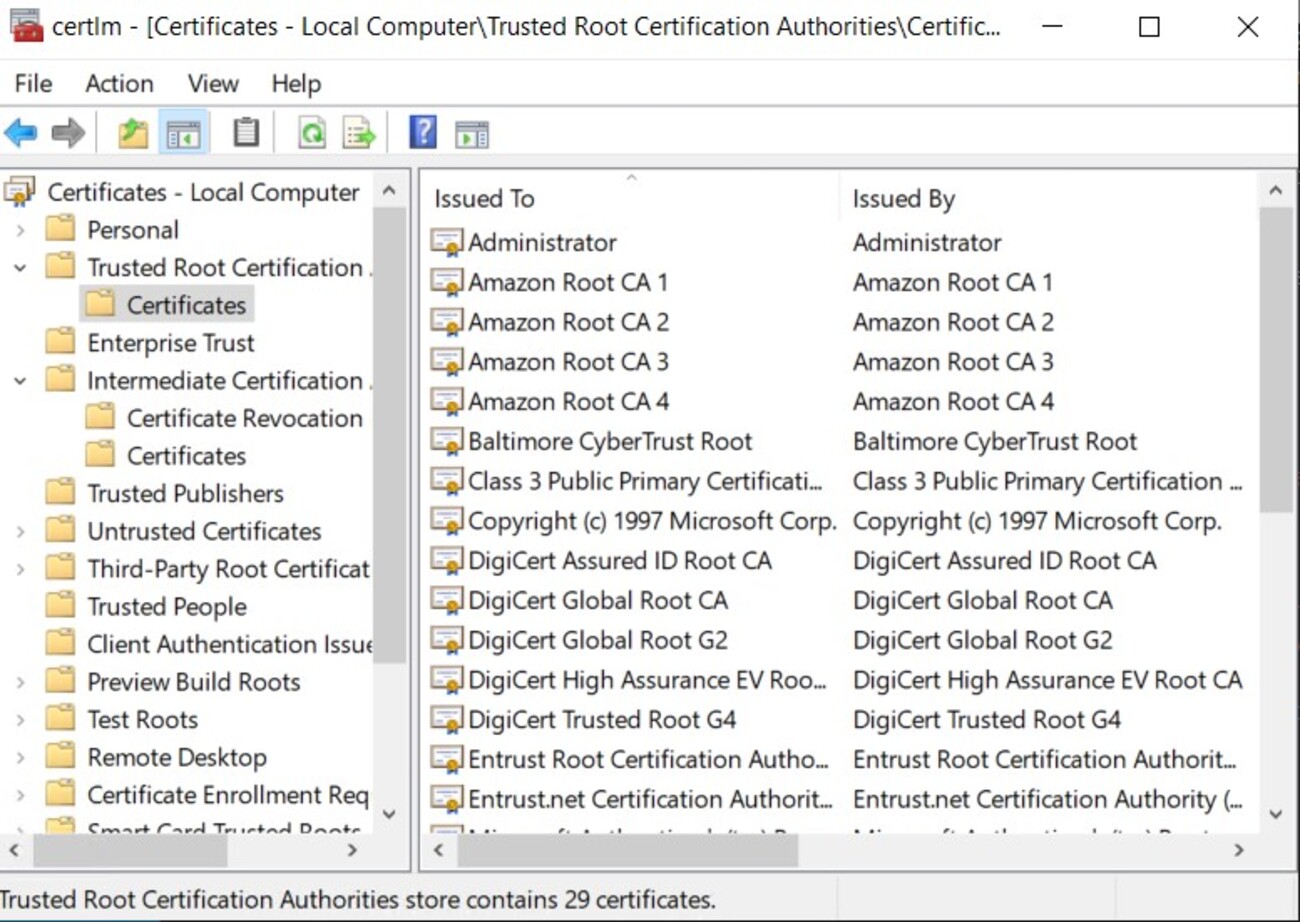Screen dimensions: 1300x922
Task: Click scroll down arrow of certificate list
Action: pyautogui.click(x=1275, y=814)
